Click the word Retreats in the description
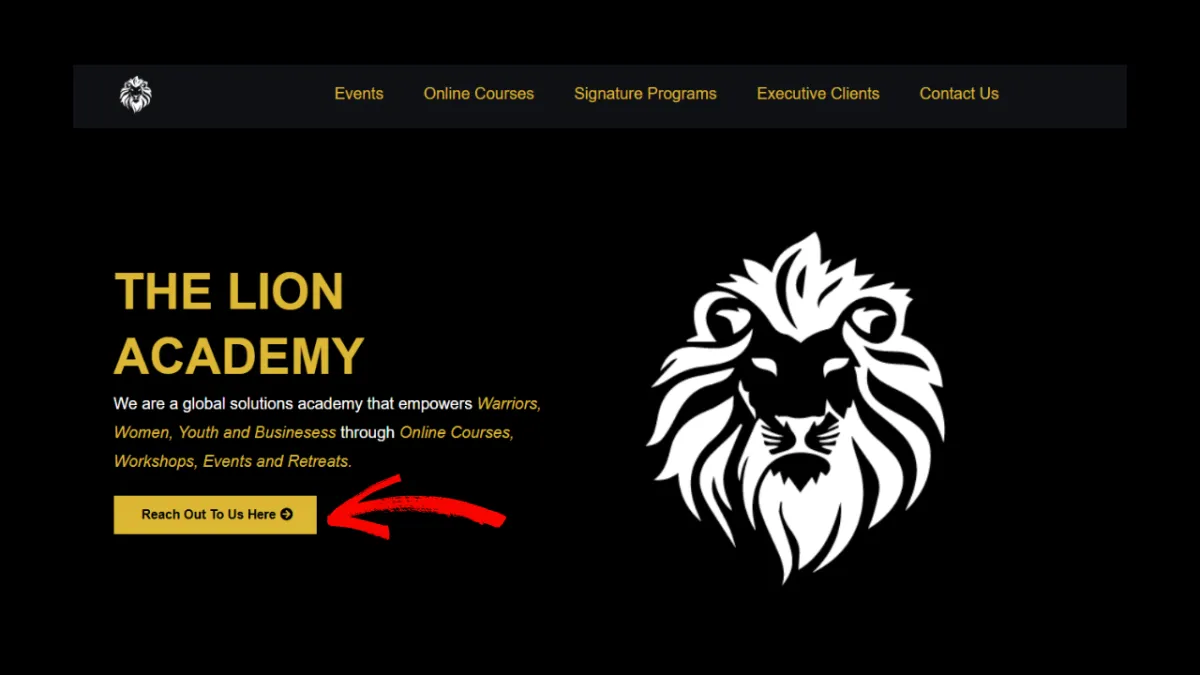This screenshot has width=1200, height=675. [320, 462]
